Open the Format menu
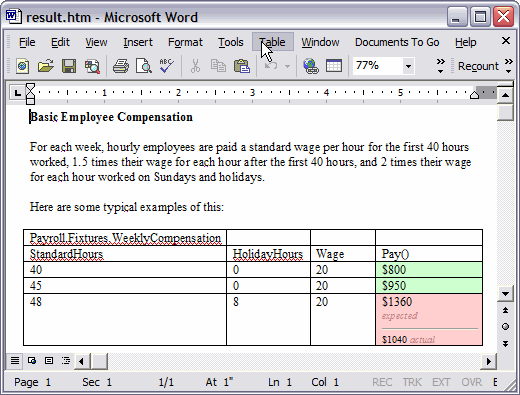The width and height of the screenshot is (520, 395). tap(185, 42)
